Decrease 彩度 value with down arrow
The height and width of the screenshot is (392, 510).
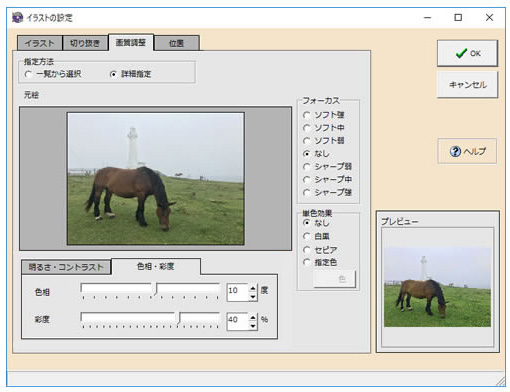[x=253, y=326]
